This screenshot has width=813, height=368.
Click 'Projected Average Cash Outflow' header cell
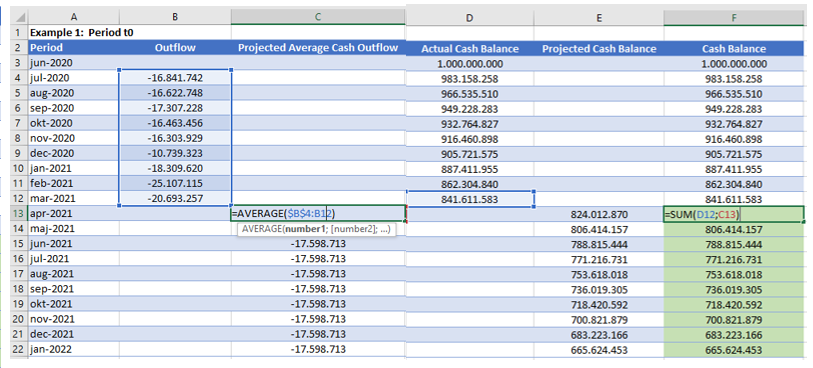pos(318,48)
